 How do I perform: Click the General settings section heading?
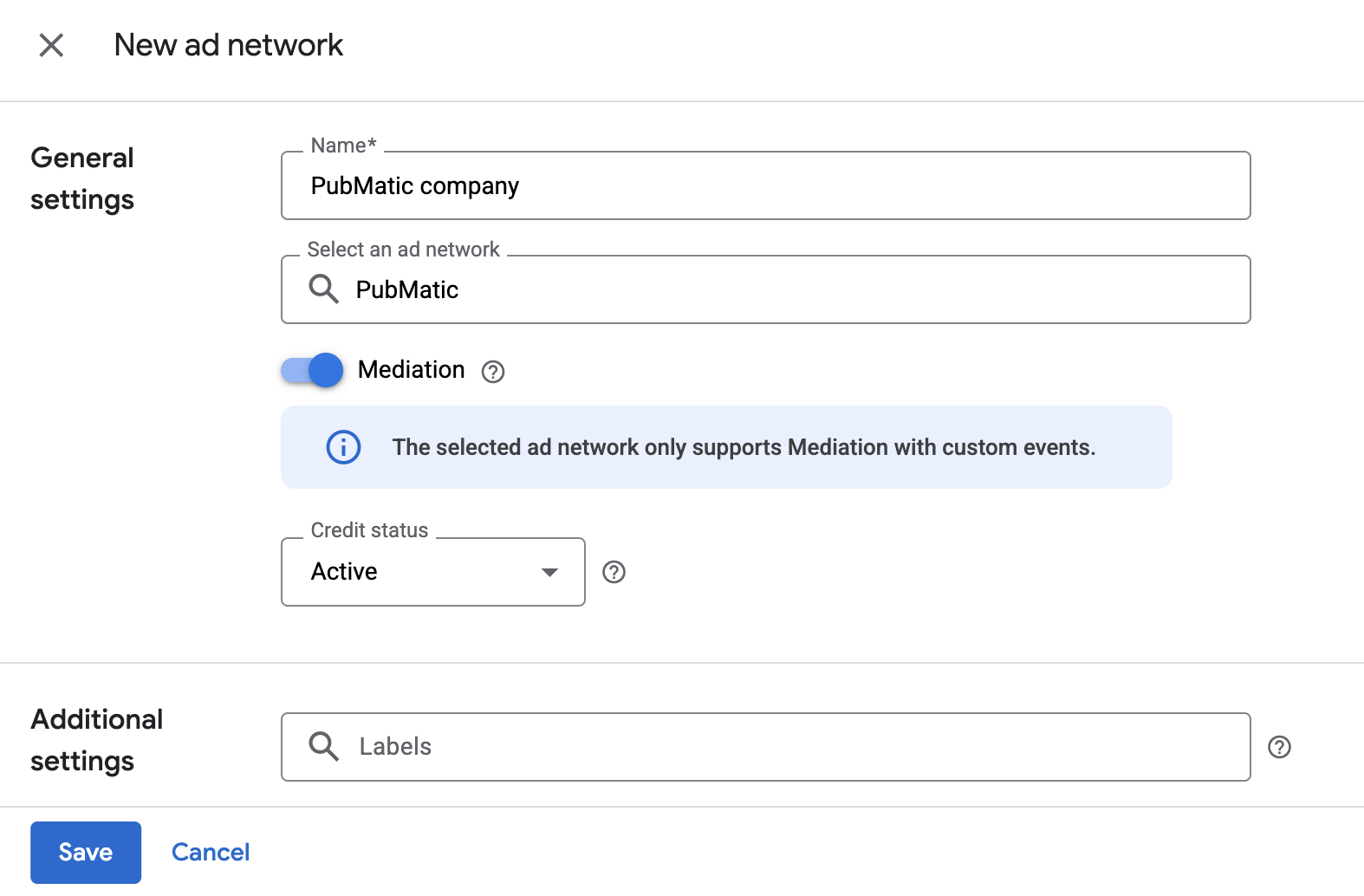tap(82, 179)
